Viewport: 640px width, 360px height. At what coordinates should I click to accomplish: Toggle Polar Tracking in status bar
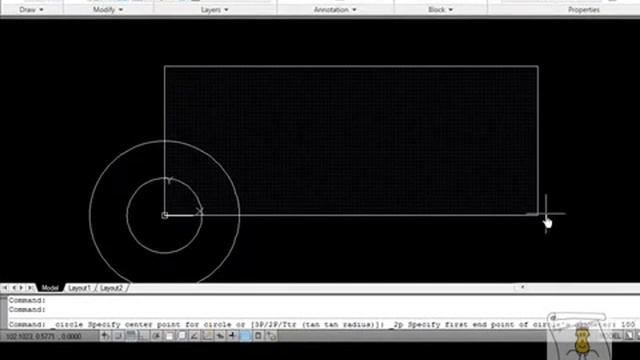156,336
